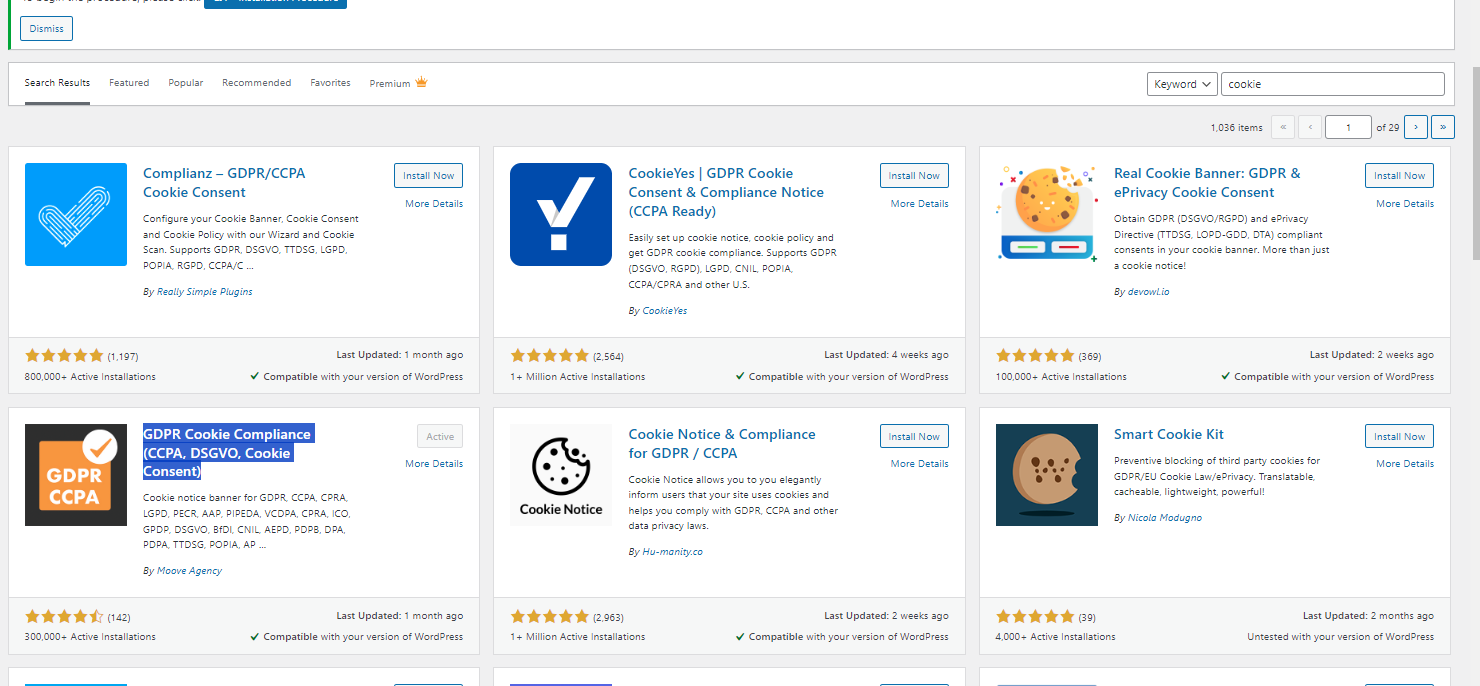Switch to the Popular tab
This screenshot has height=686, width=1480.
click(x=186, y=83)
